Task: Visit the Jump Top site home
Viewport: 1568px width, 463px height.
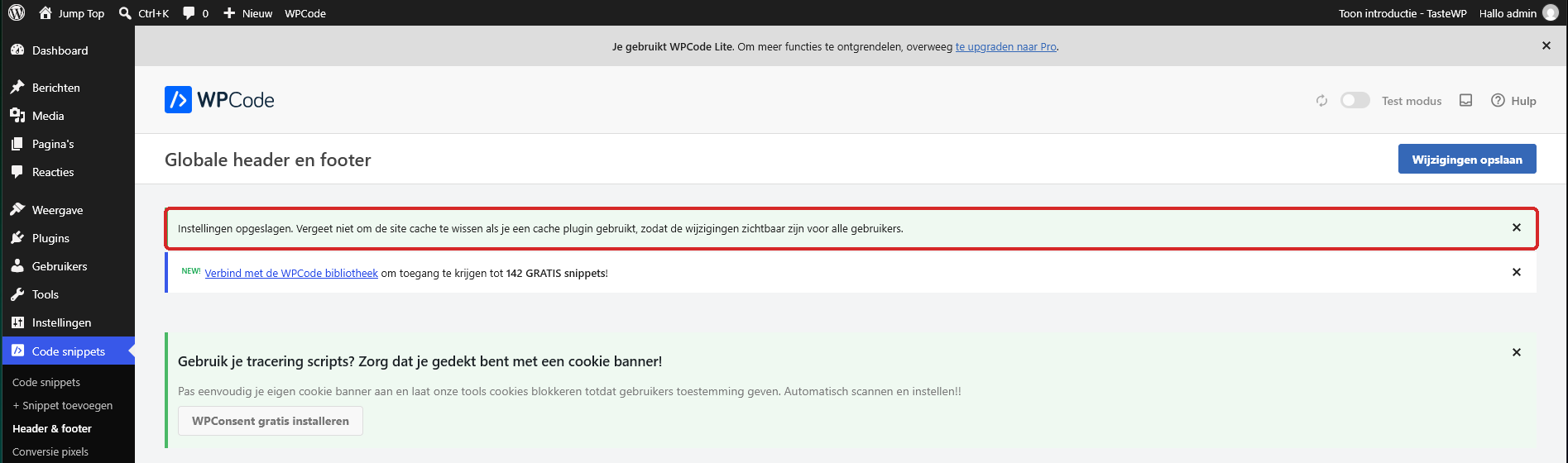Action: click(72, 13)
